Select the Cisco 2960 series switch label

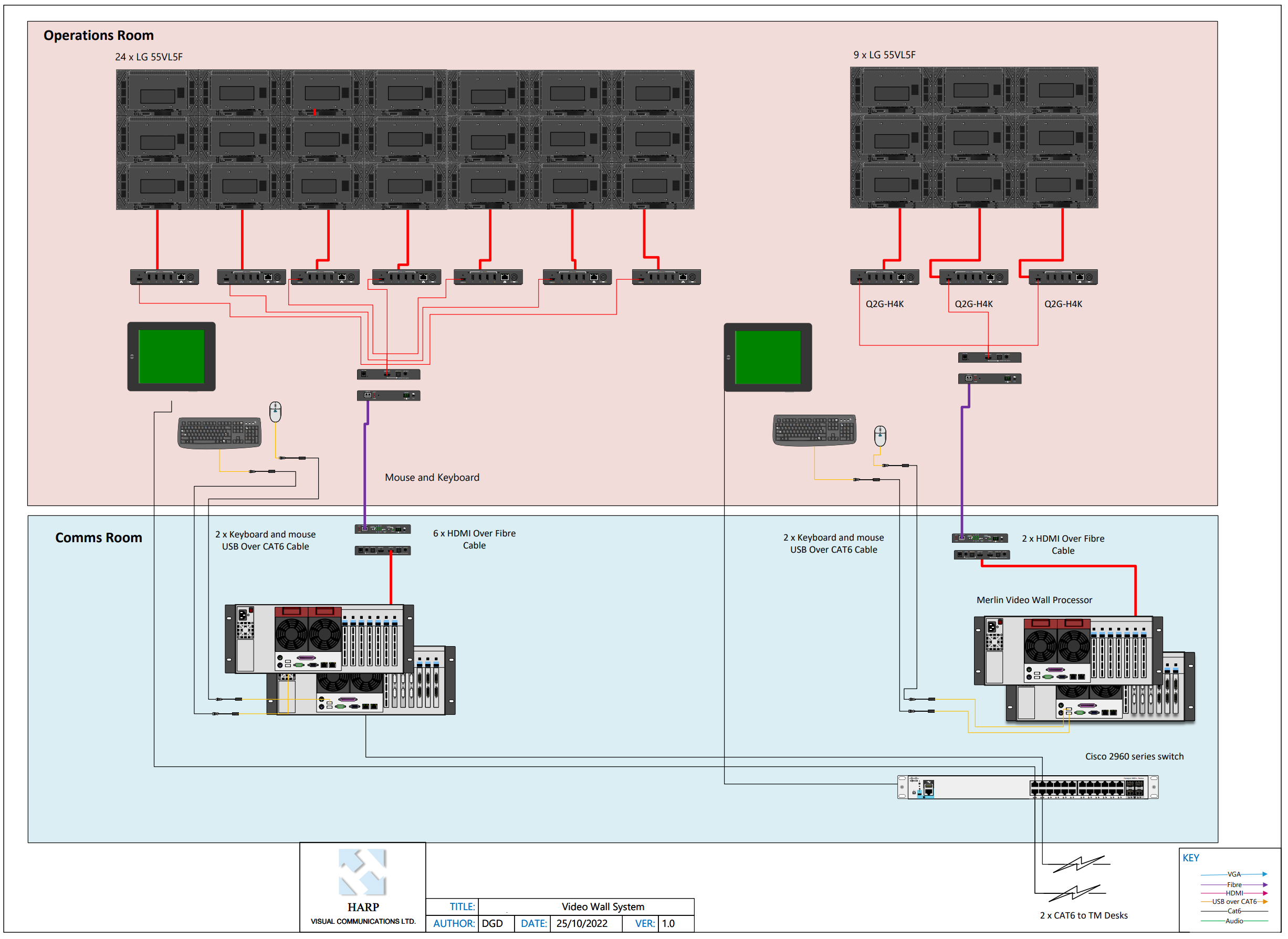(1135, 756)
